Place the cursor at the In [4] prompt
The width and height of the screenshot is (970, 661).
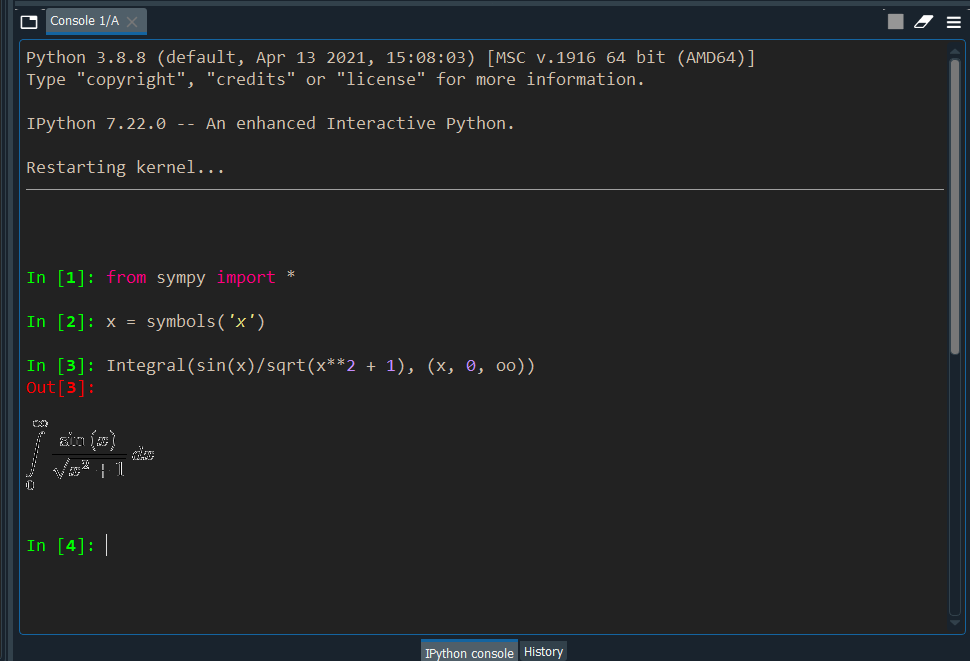click(106, 545)
